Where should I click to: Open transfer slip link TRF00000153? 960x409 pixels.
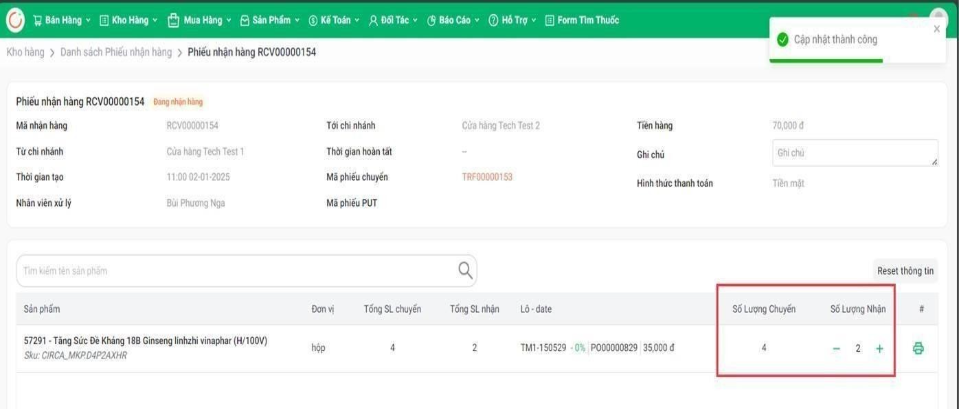point(487,177)
